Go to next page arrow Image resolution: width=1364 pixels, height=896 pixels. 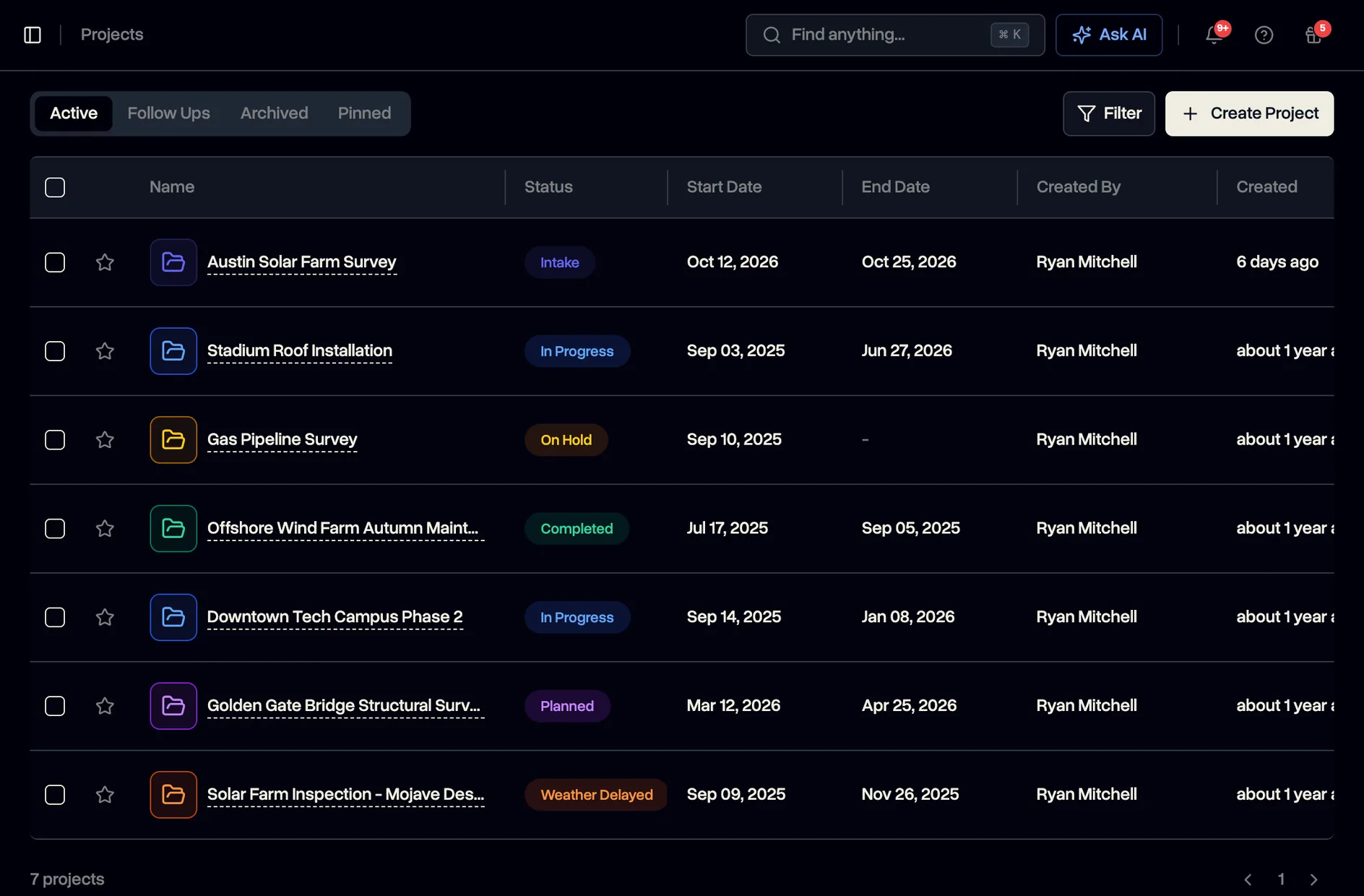1314,879
